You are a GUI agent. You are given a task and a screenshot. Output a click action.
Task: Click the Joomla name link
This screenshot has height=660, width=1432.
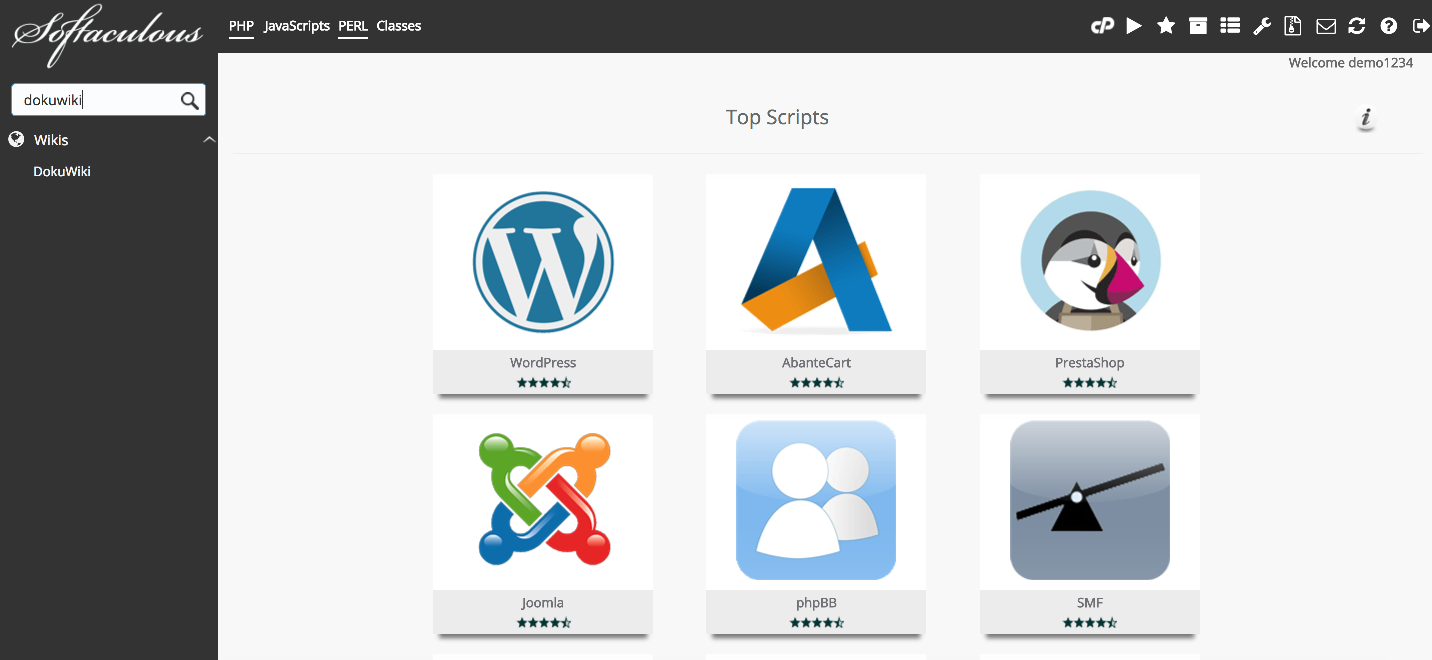click(543, 603)
